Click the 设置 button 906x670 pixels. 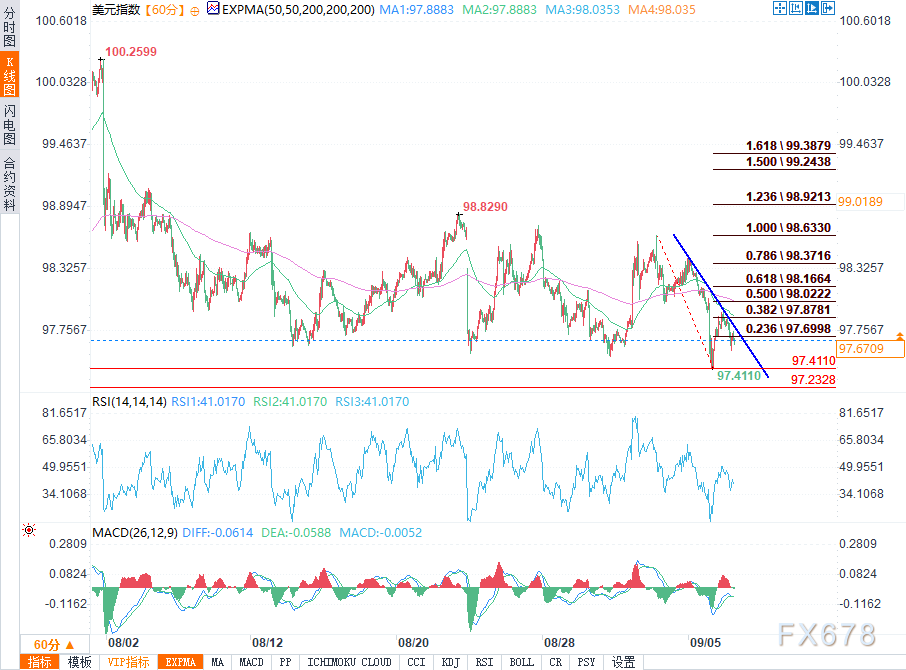(623, 662)
